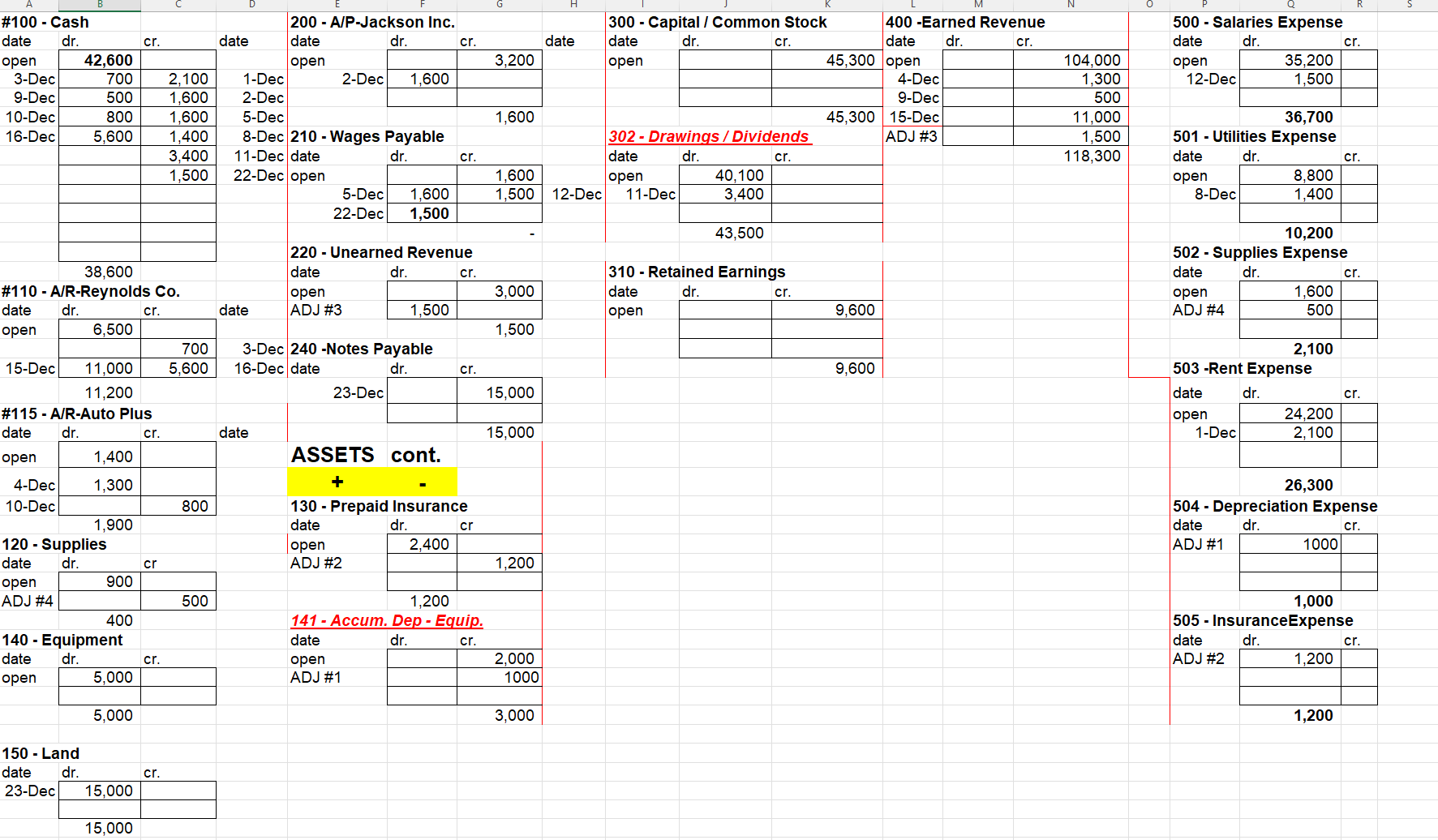Click '210 - Wages Payable' title cell
The height and width of the screenshot is (840, 1438).
(367, 136)
